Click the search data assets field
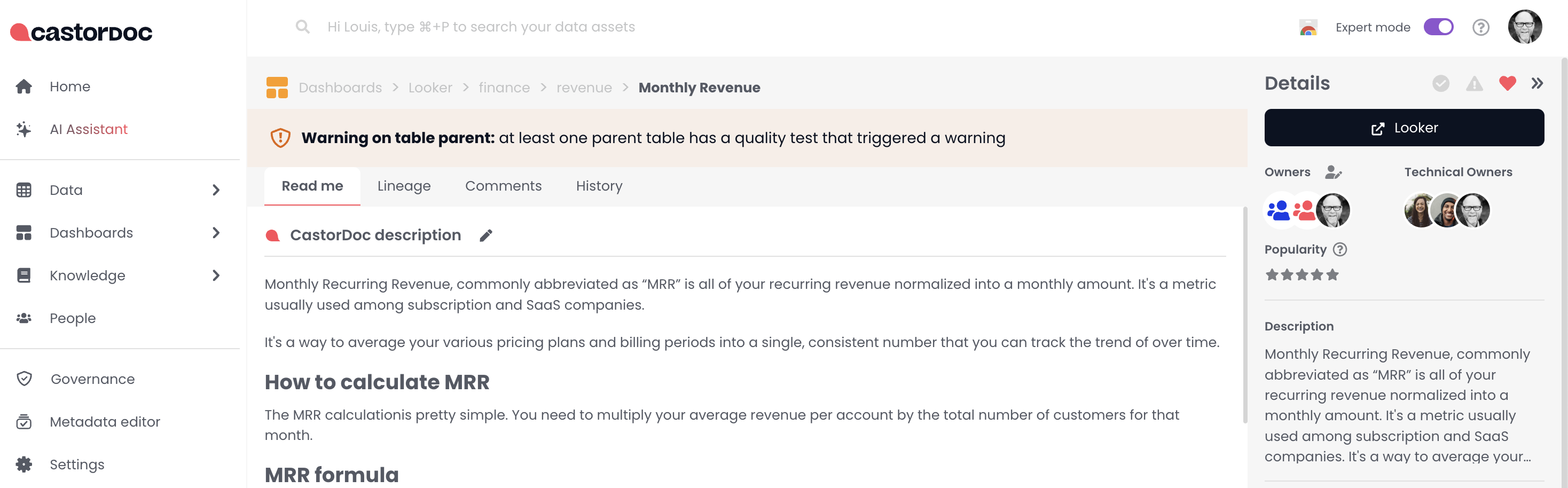The image size is (1568, 488). [x=481, y=27]
